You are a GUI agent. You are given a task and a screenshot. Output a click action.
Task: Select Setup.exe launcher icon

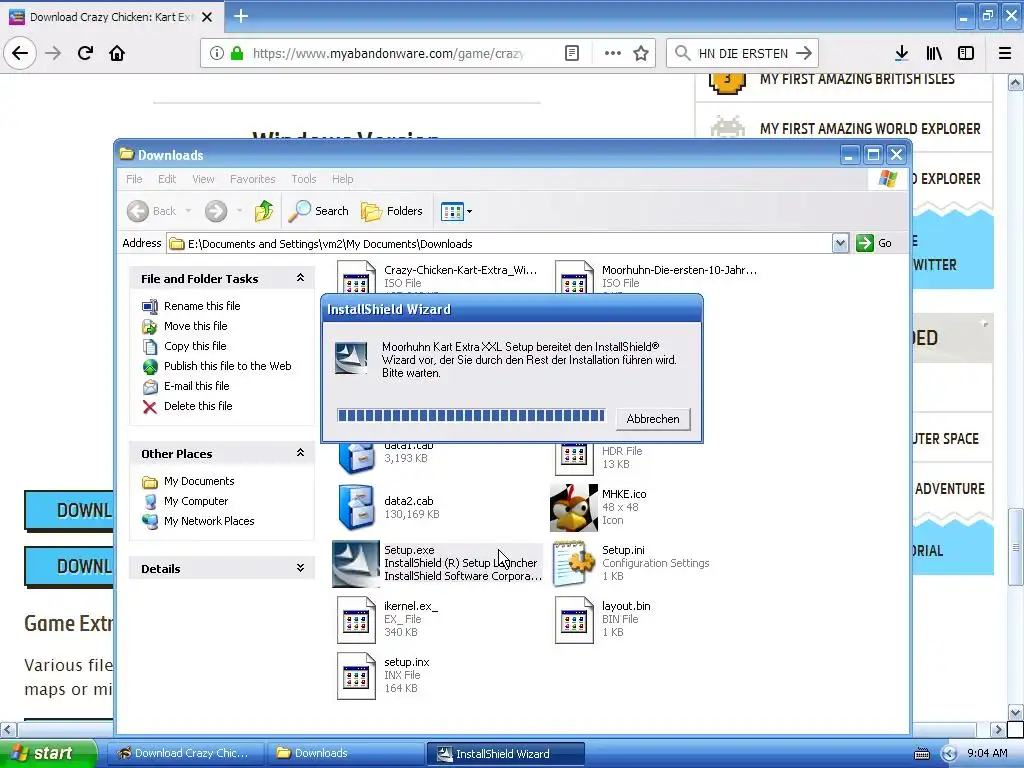356,564
